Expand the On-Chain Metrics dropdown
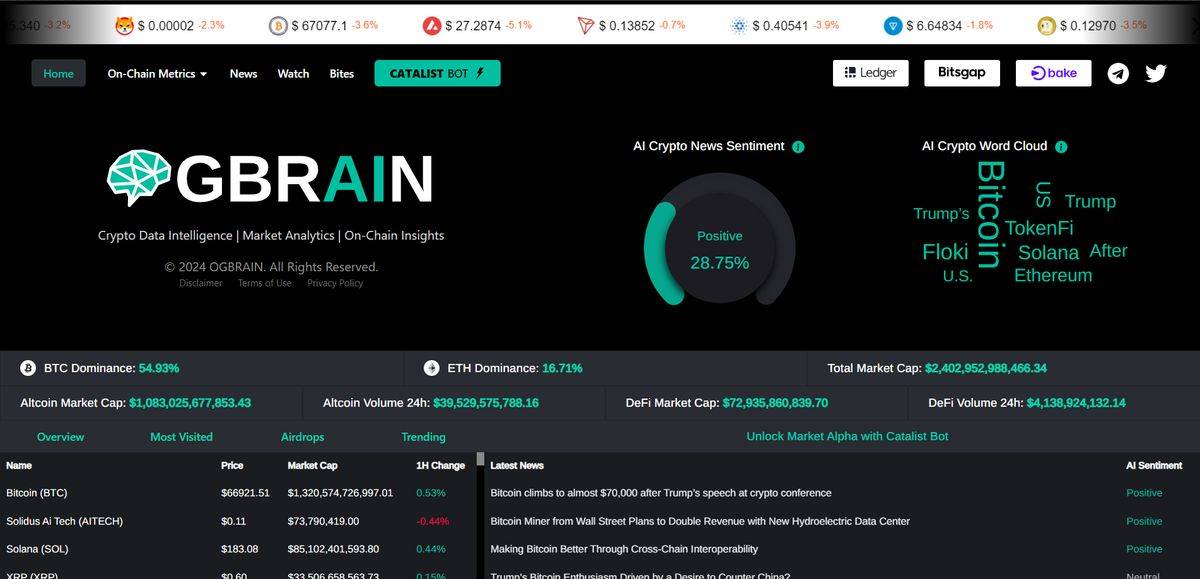Viewport: 1200px width, 579px height. (156, 73)
